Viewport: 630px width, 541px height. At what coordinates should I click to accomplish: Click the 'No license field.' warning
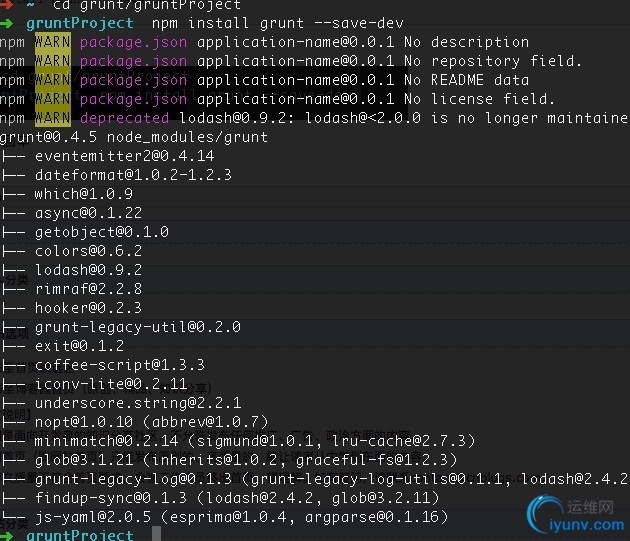click(277, 99)
